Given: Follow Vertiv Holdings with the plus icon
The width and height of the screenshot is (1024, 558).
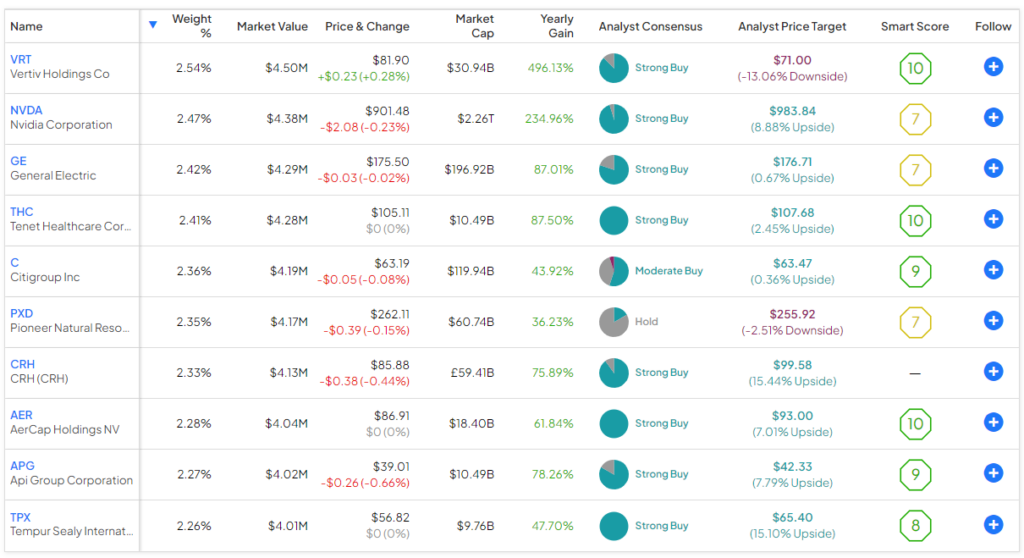Looking at the screenshot, I should [993, 67].
